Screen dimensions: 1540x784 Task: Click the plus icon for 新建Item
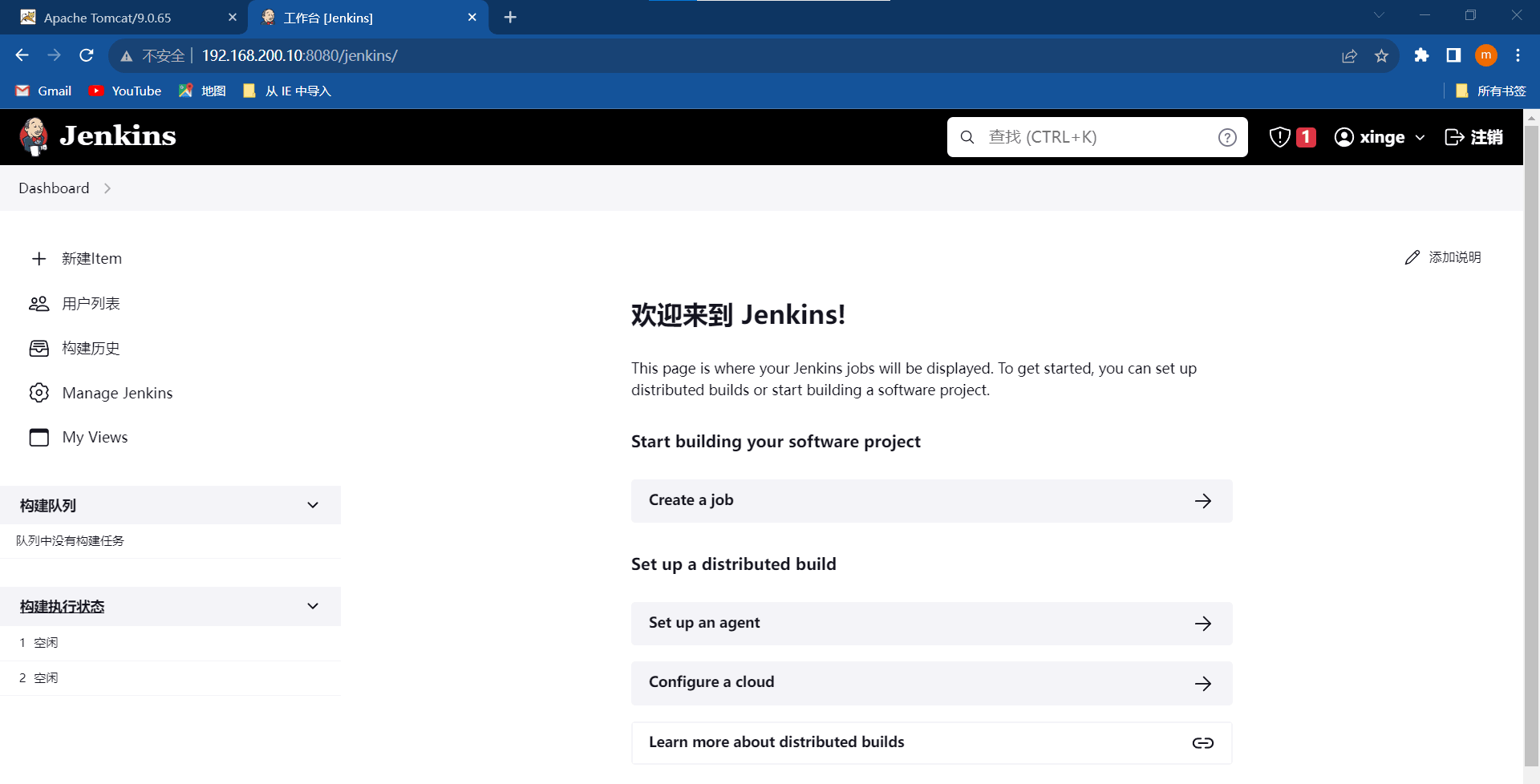tap(38, 259)
